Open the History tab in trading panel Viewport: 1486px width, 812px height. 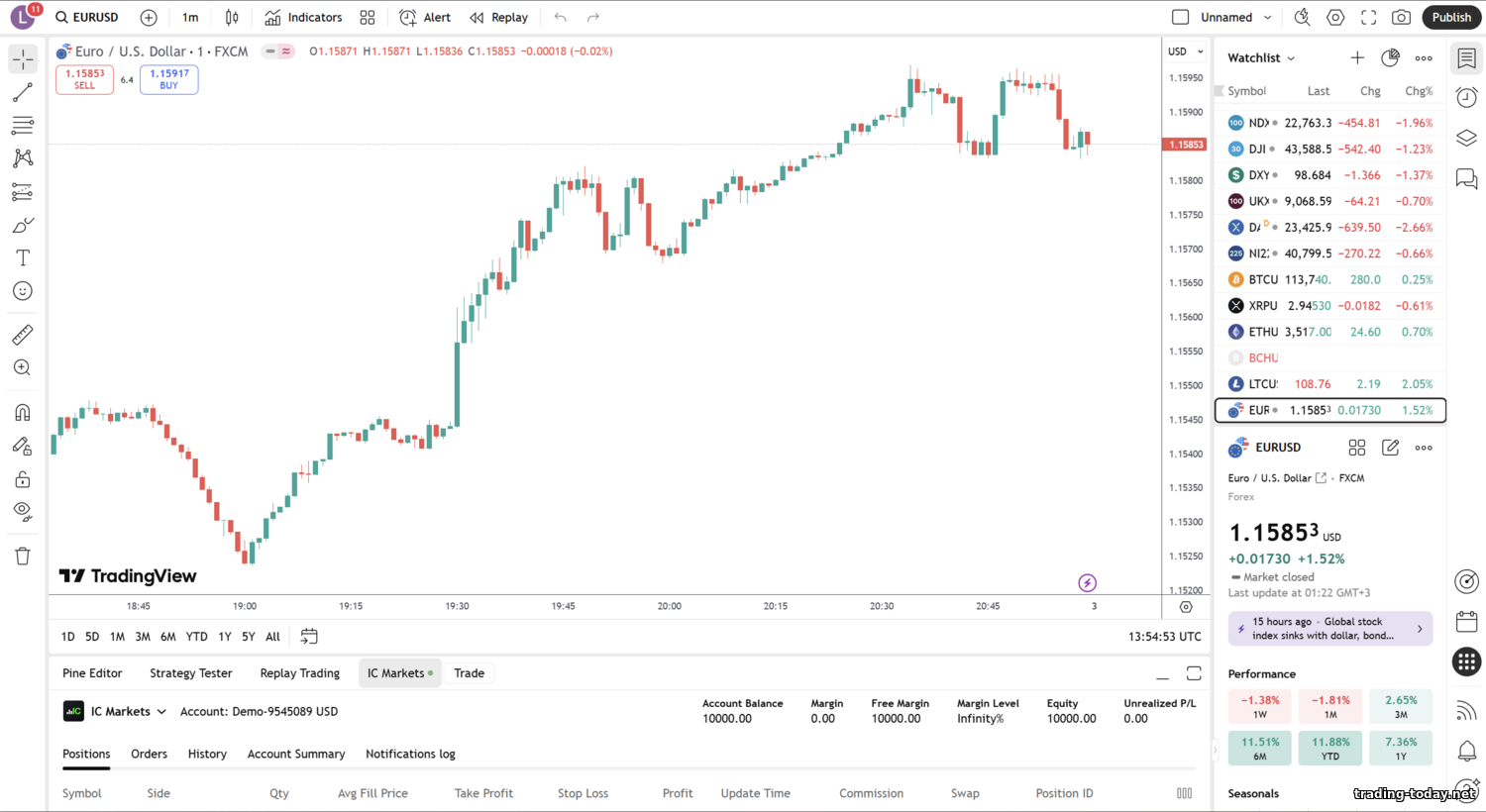[207, 754]
